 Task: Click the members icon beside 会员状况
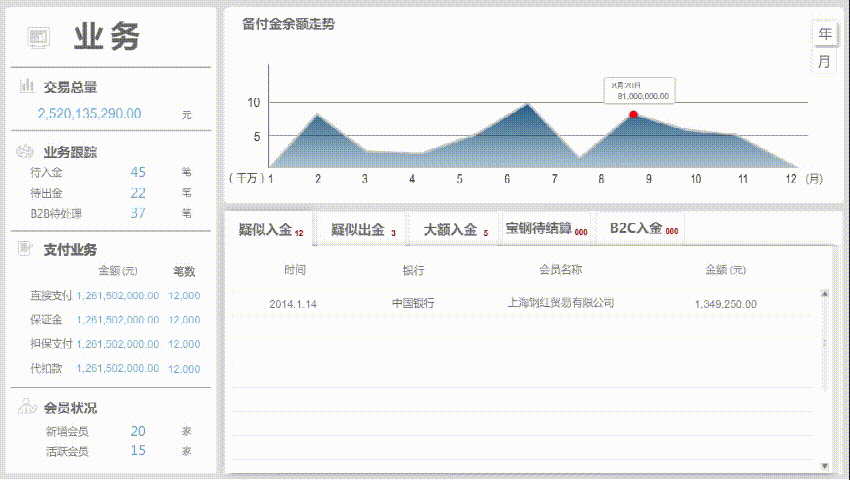point(27,407)
